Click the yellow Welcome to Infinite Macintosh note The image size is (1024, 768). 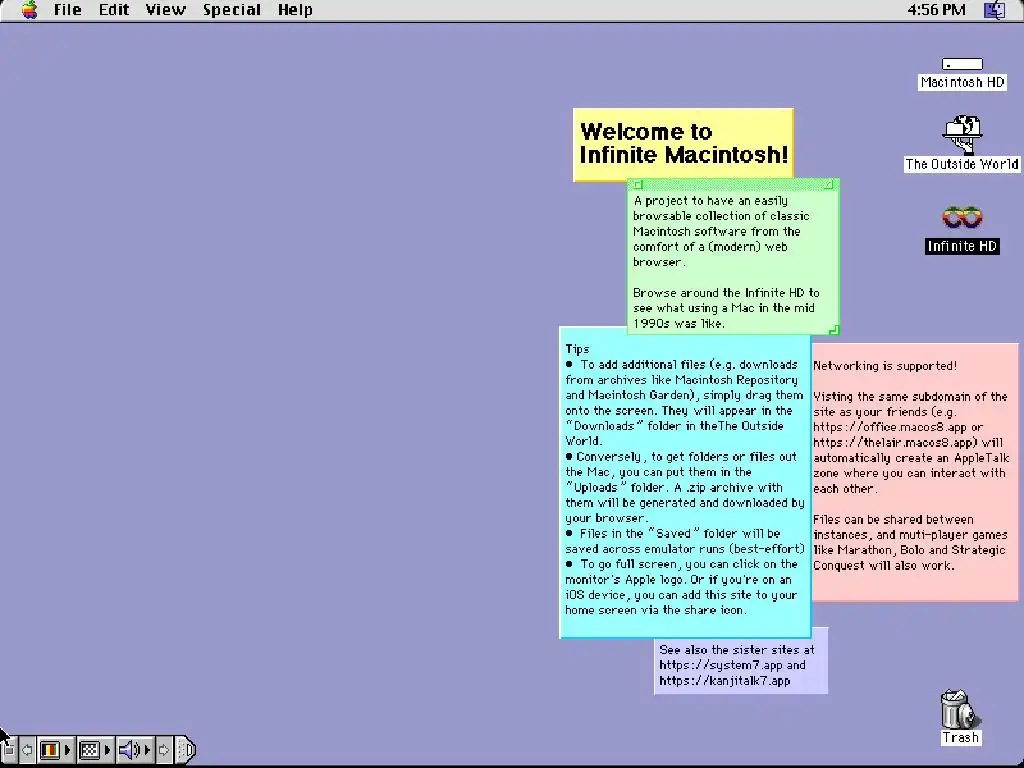coord(683,144)
